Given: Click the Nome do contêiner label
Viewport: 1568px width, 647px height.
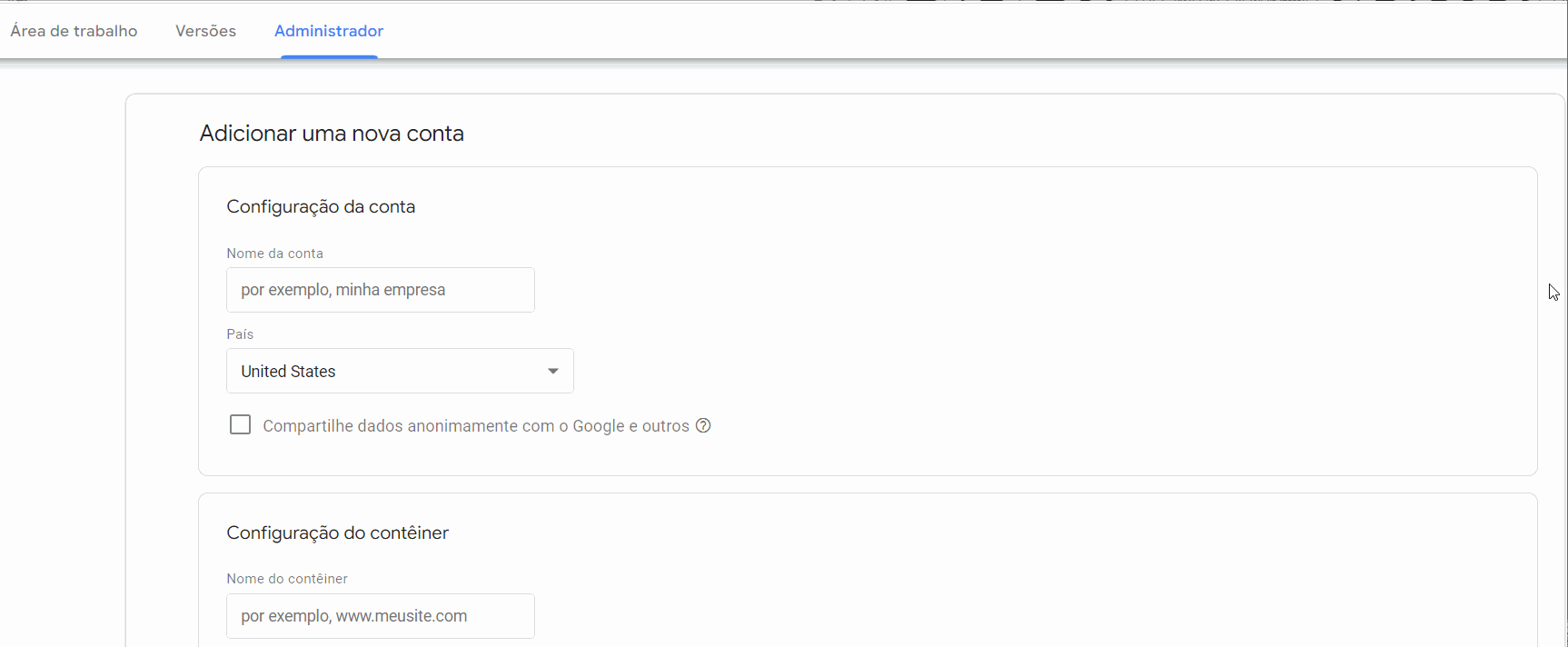Looking at the screenshot, I should click(287, 579).
